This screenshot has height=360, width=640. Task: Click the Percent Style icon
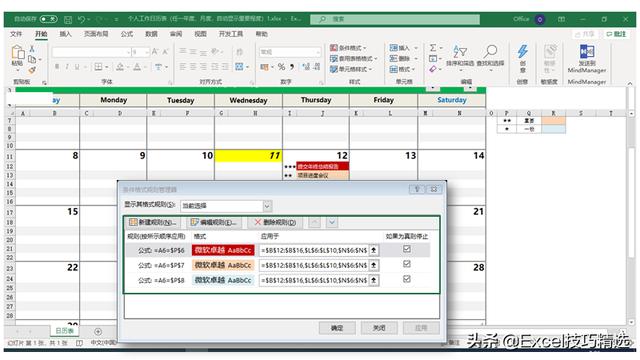281,67
